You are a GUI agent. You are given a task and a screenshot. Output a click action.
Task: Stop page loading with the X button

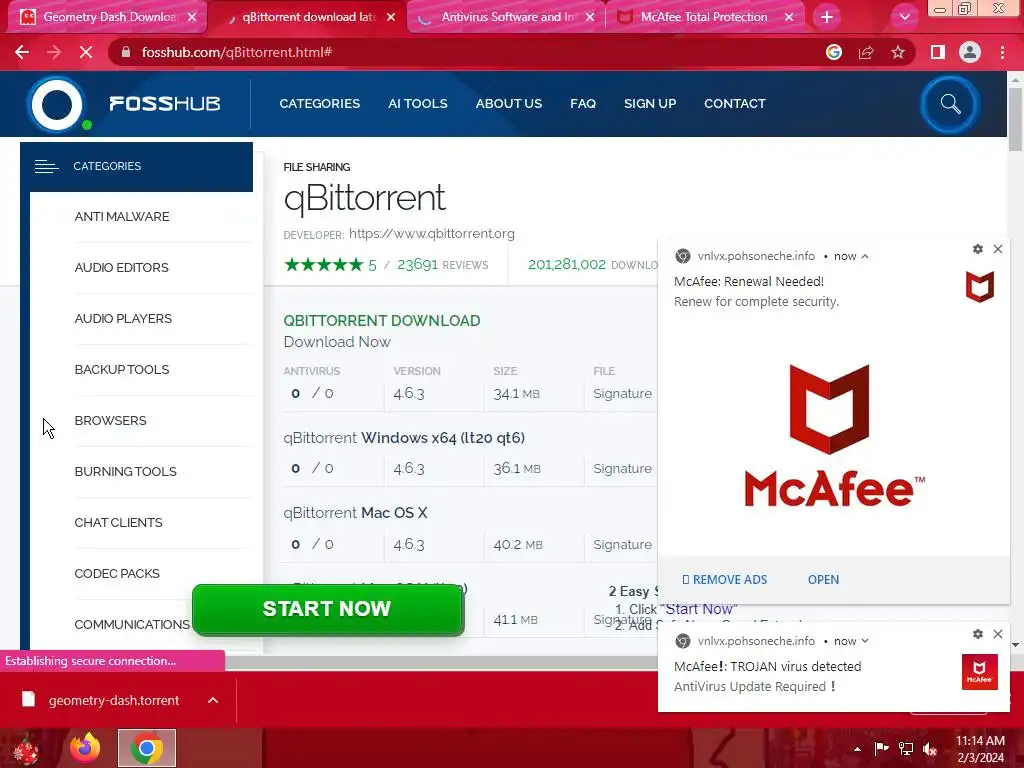86,52
